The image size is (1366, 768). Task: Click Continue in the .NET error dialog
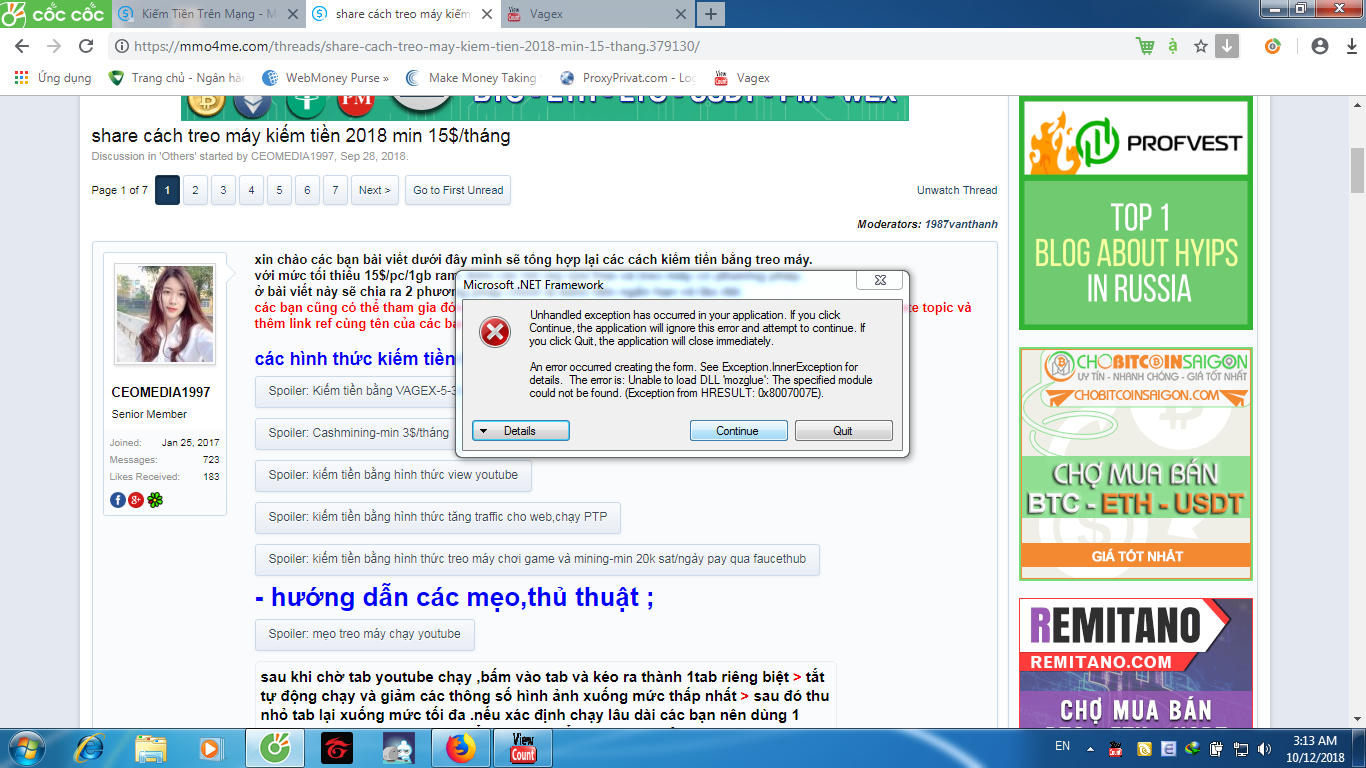tap(737, 431)
